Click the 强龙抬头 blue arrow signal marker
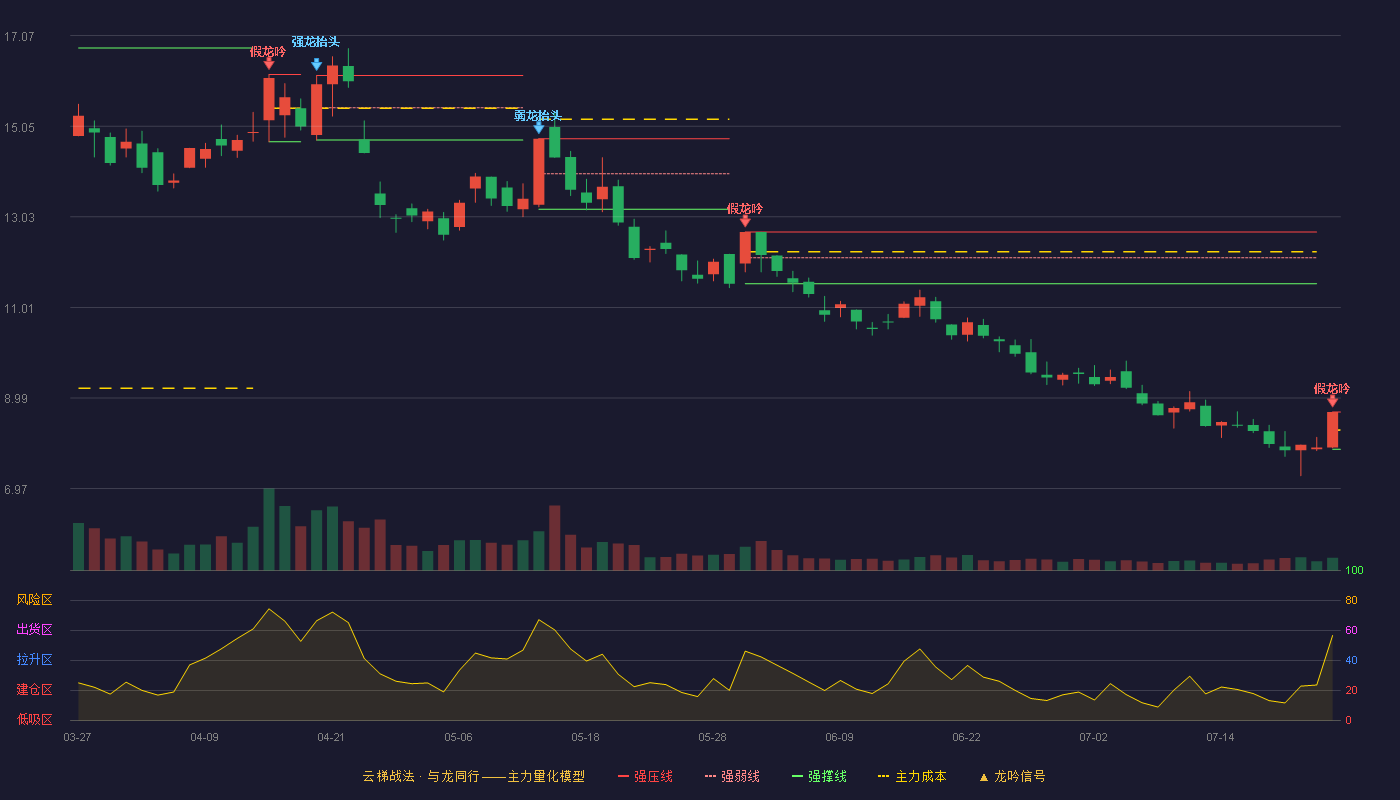Screen dimensions: 1400x800 316,64
